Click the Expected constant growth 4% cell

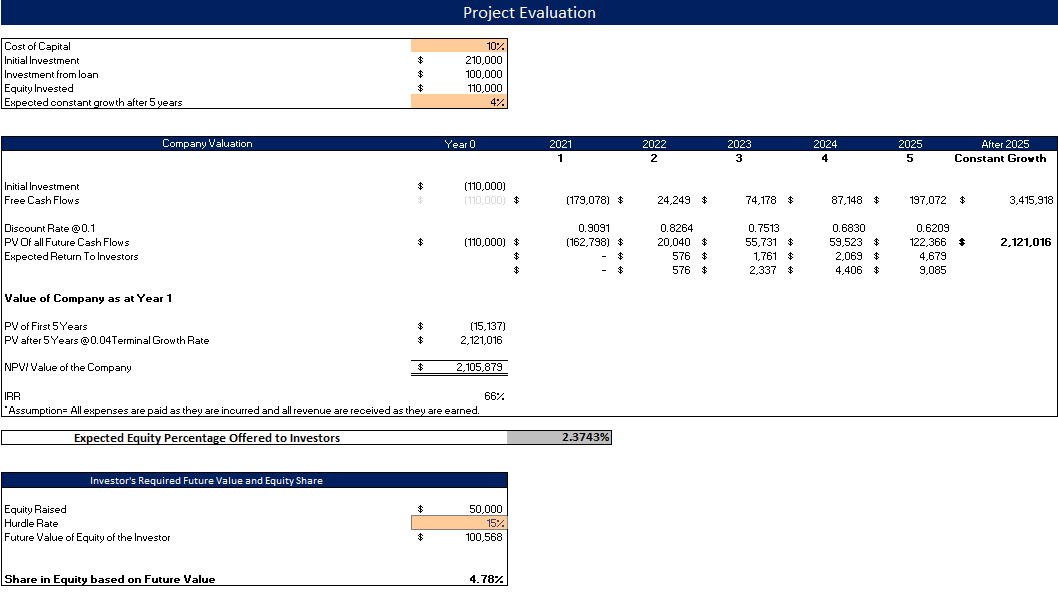click(458, 102)
